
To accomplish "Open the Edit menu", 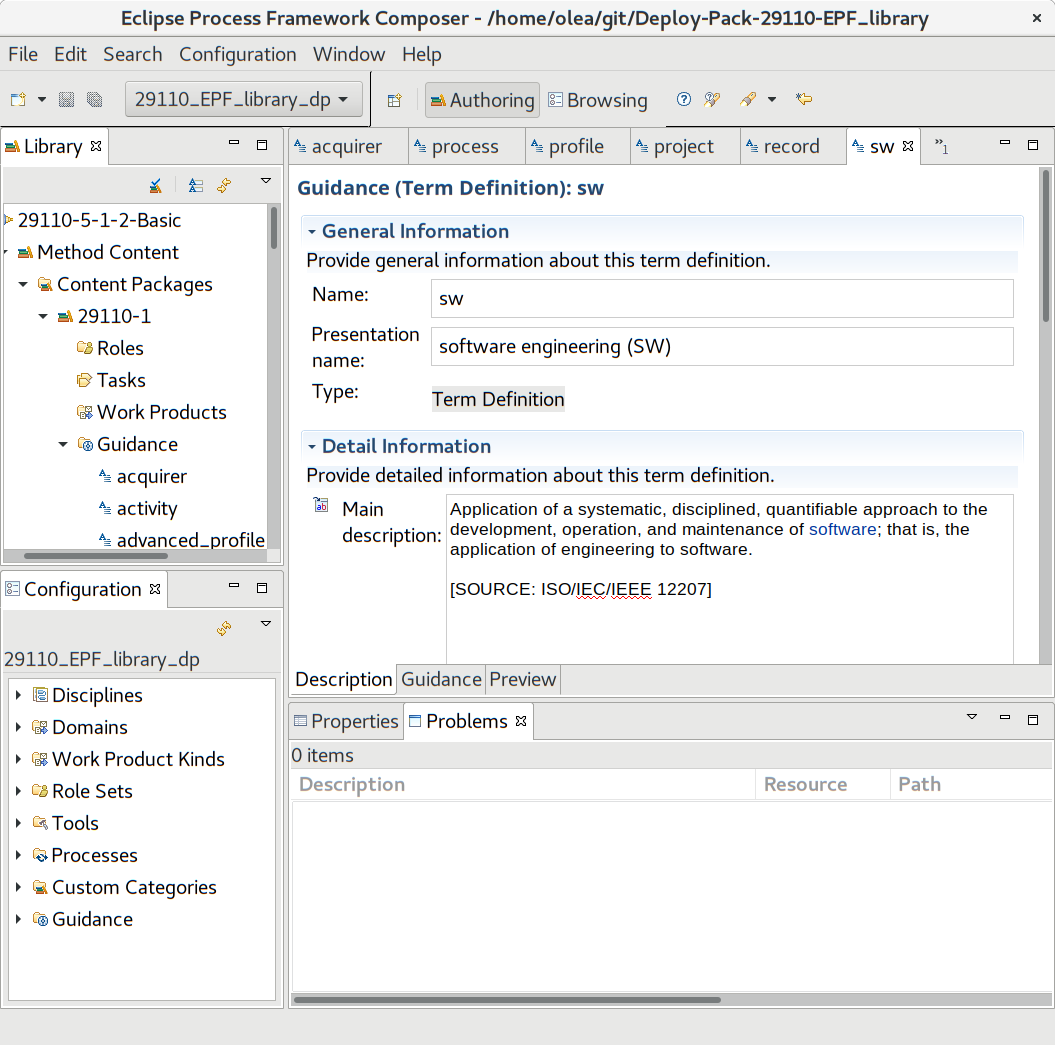I will pos(70,54).
